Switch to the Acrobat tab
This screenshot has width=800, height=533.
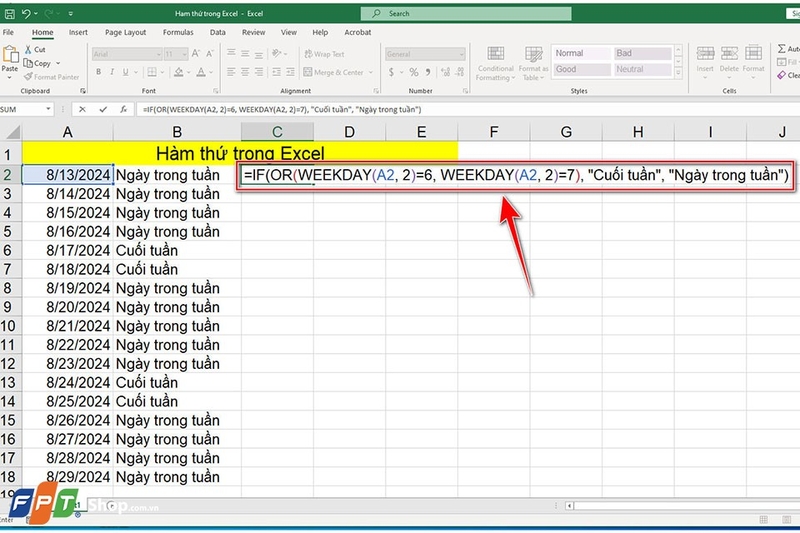pos(358,32)
